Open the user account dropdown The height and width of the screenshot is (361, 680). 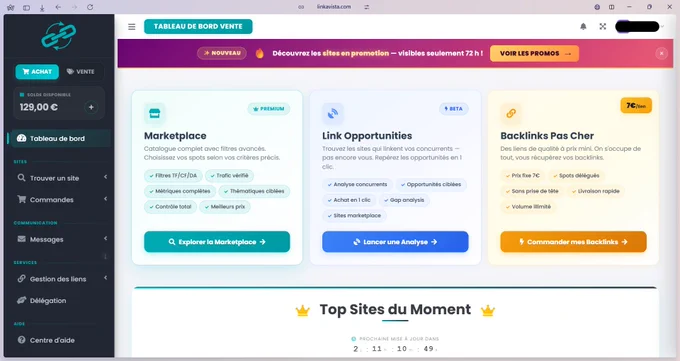pyautogui.click(x=640, y=26)
